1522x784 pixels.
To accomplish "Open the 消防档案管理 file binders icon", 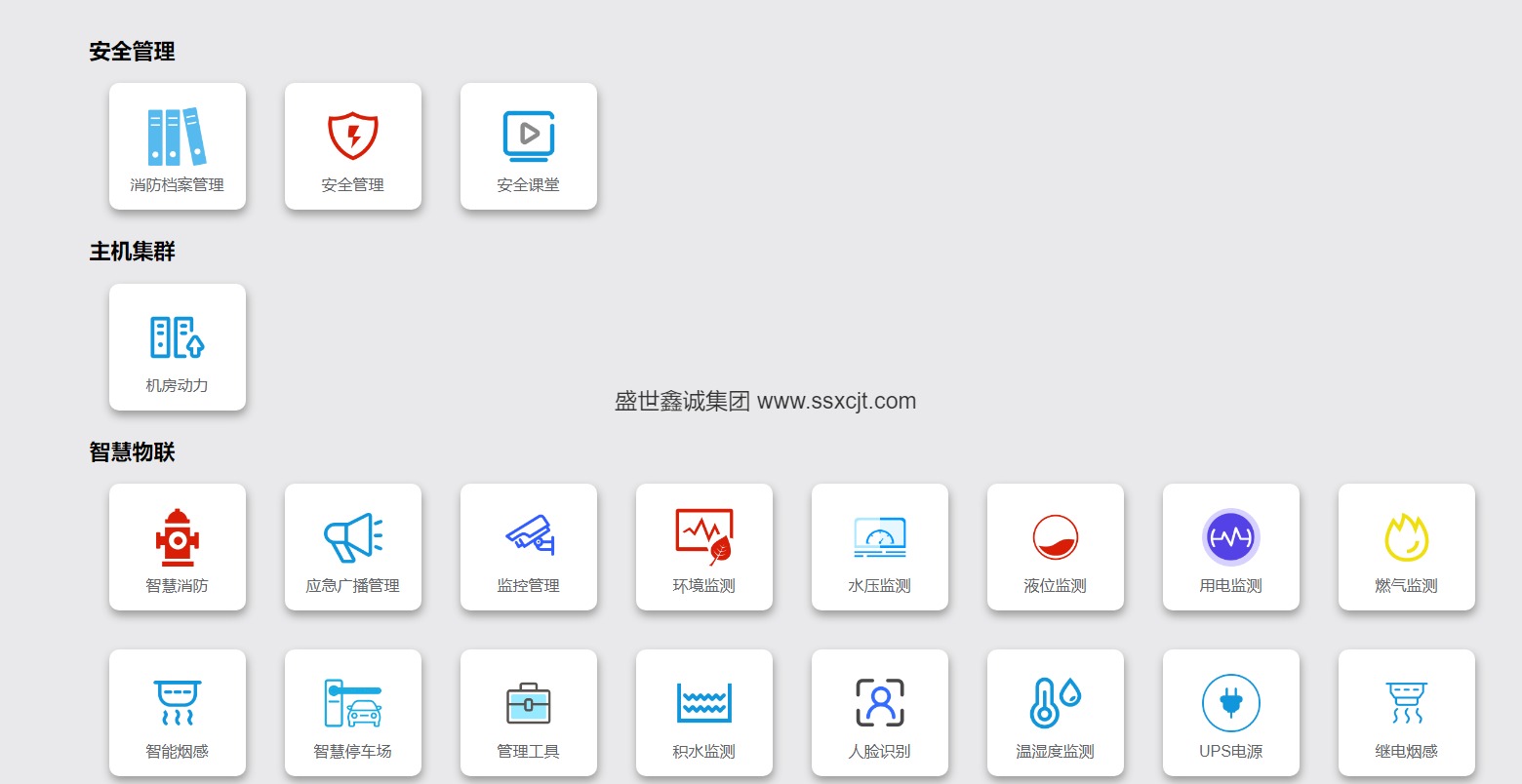I will click(x=178, y=137).
